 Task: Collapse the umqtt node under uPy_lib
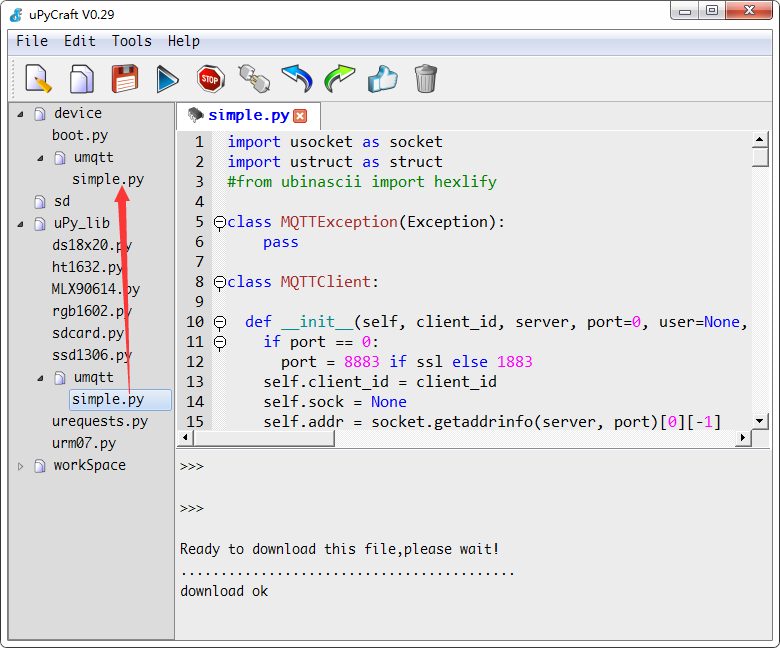tap(40, 378)
